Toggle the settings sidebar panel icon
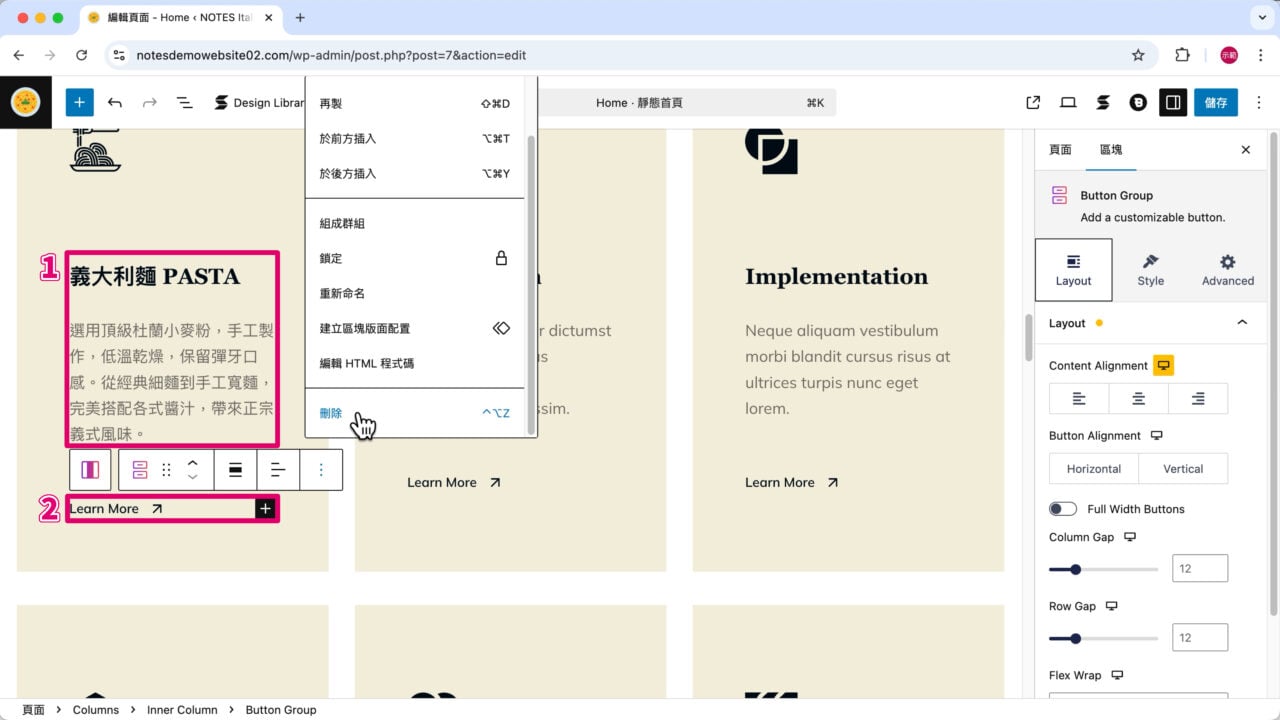1280x720 pixels. pyautogui.click(x=1173, y=102)
